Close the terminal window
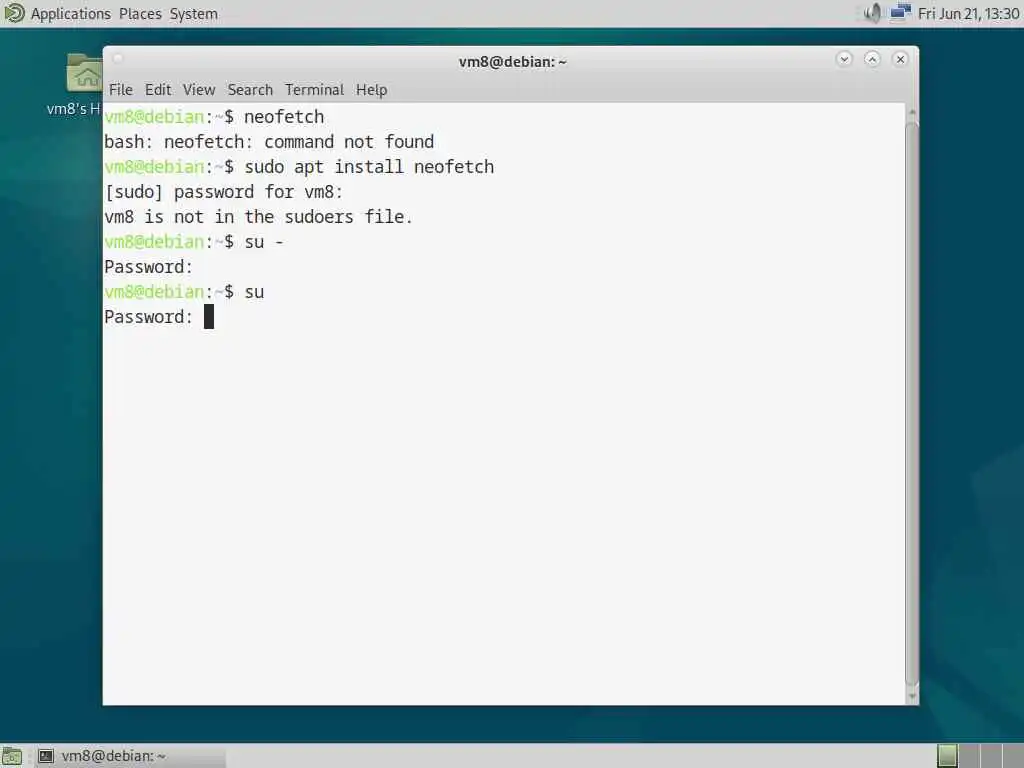Screen dimensions: 1024x768 (900, 59)
